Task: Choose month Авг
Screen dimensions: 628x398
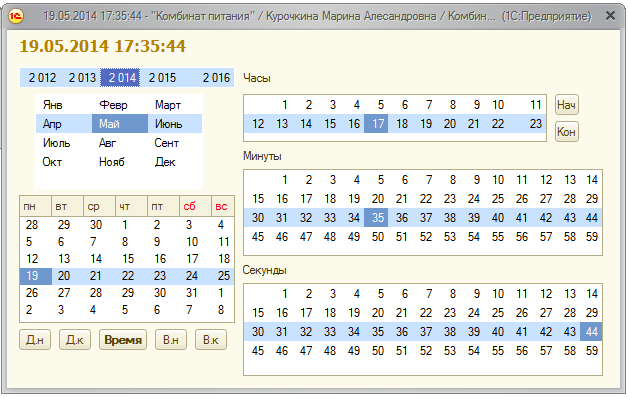Action: (107, 143)
